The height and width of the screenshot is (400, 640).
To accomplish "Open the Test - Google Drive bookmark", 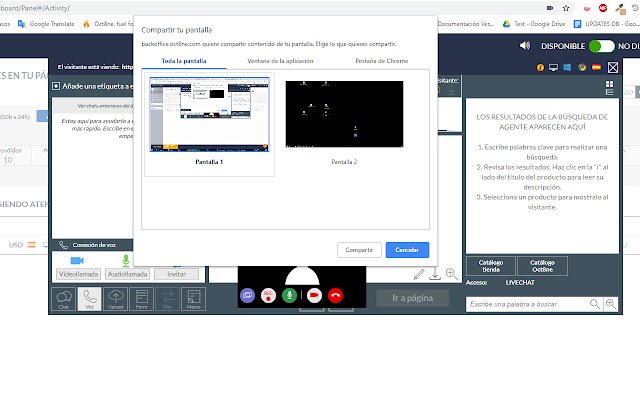I will (x=533, y=24).
